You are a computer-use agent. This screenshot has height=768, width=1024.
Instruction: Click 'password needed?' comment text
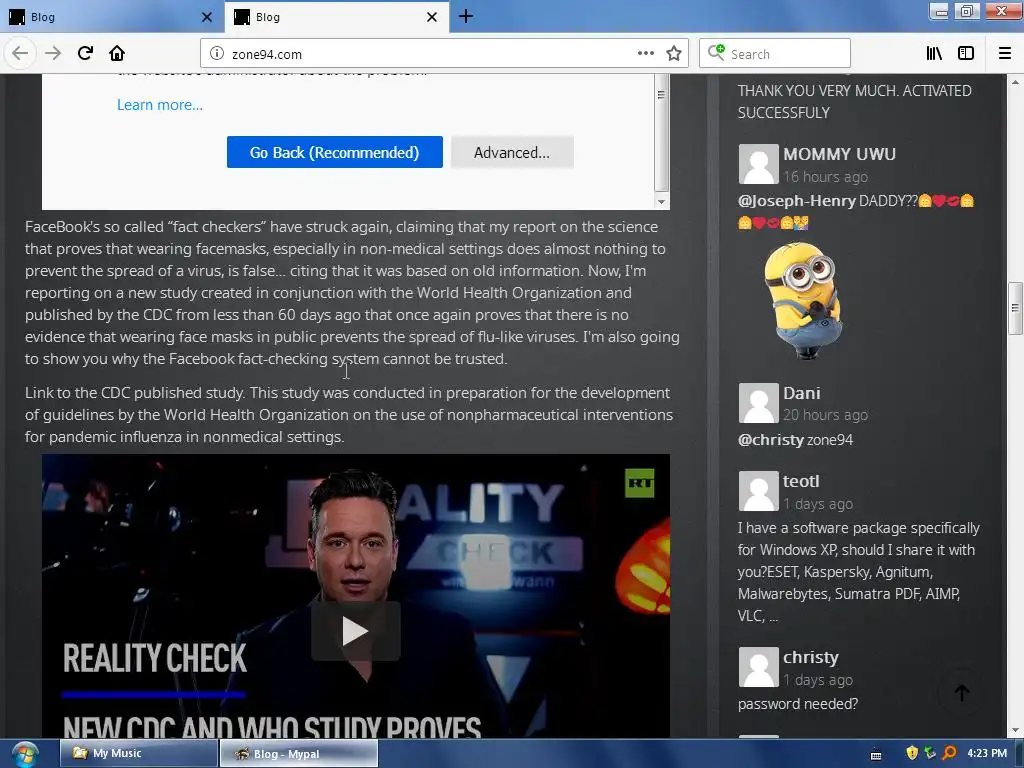[797, 703]
